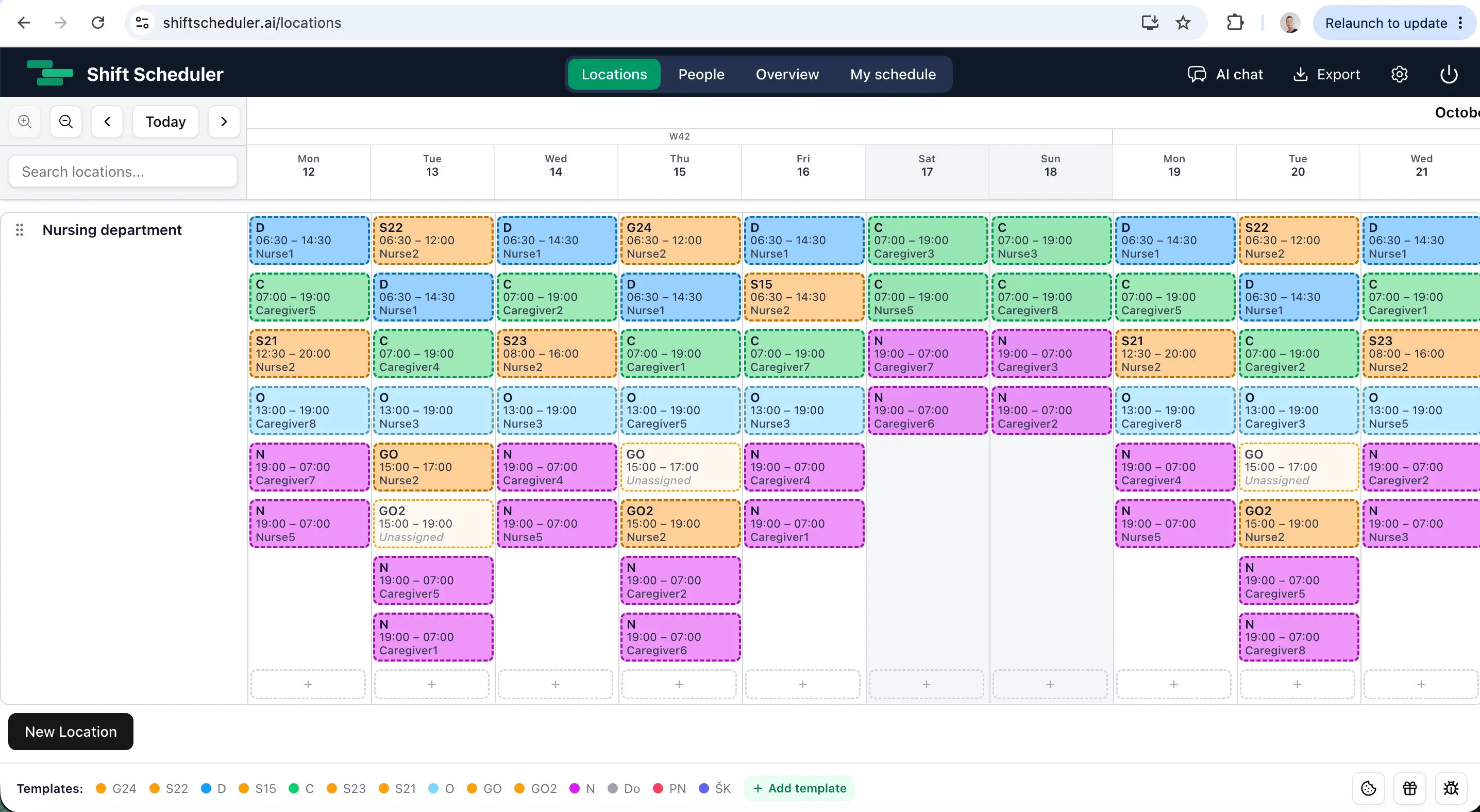Click the address bar URL
Viewport: 1480px width, 812px height.
click(251, 23)
